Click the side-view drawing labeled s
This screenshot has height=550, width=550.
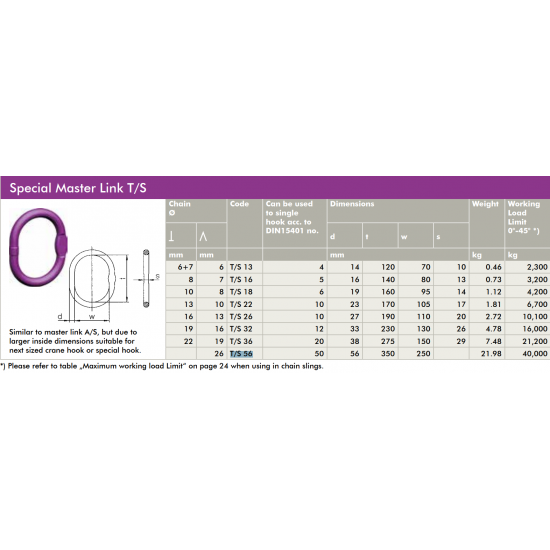tap(149, 278)
